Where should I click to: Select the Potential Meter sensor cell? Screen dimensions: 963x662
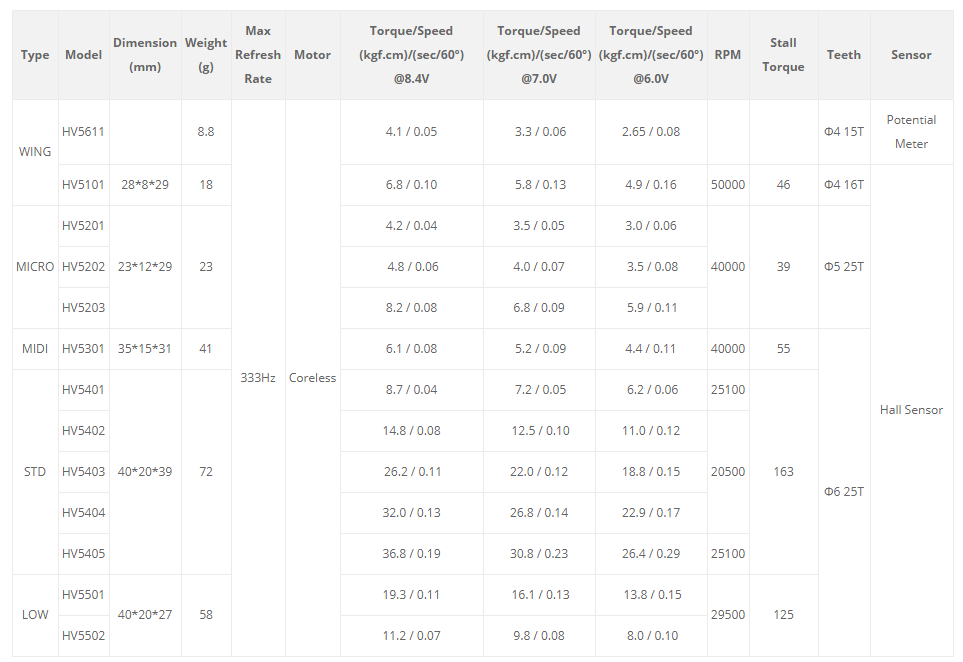[x=911, y=132]
